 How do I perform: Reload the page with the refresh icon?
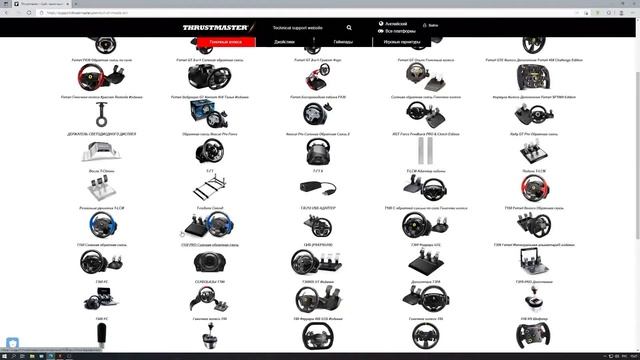click(29, 13)
